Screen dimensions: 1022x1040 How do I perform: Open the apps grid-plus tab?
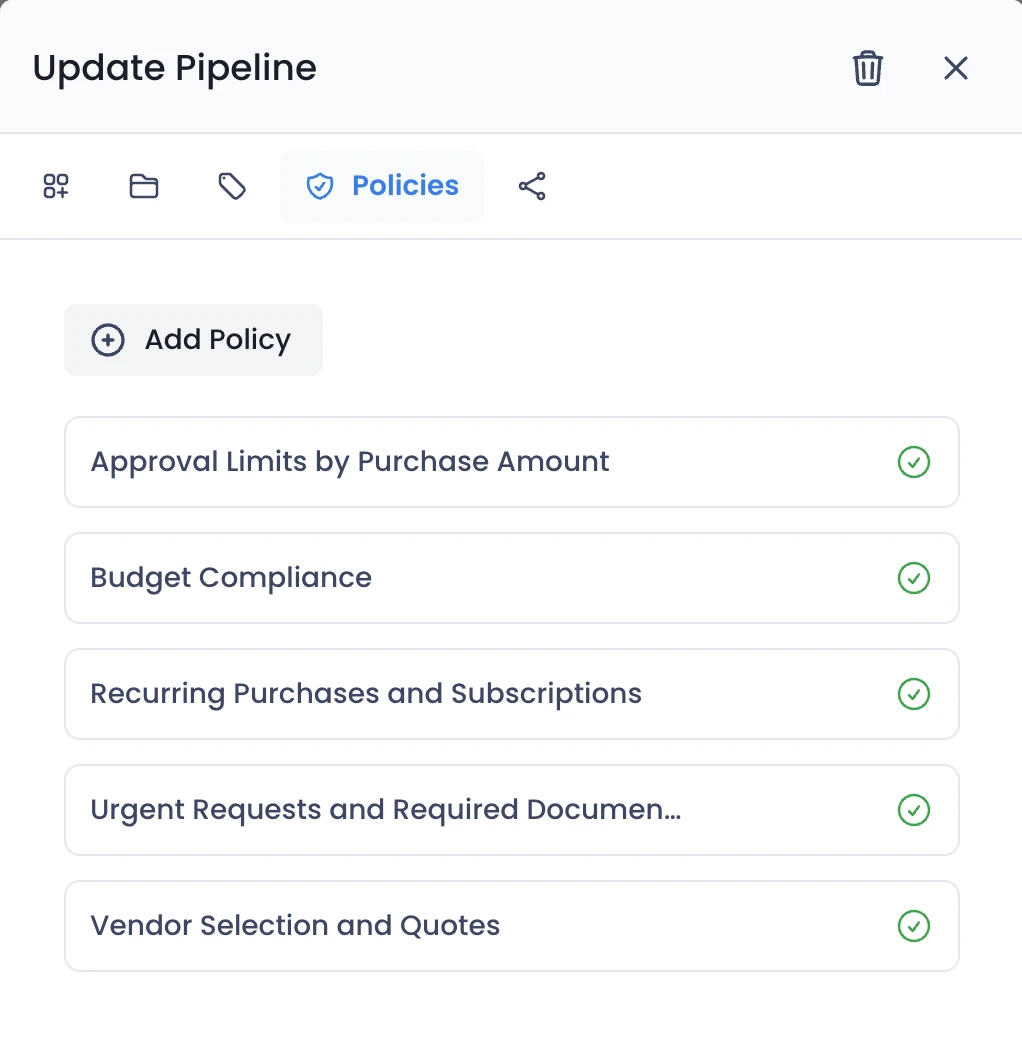pyautogui.click(x=56, y=186)
